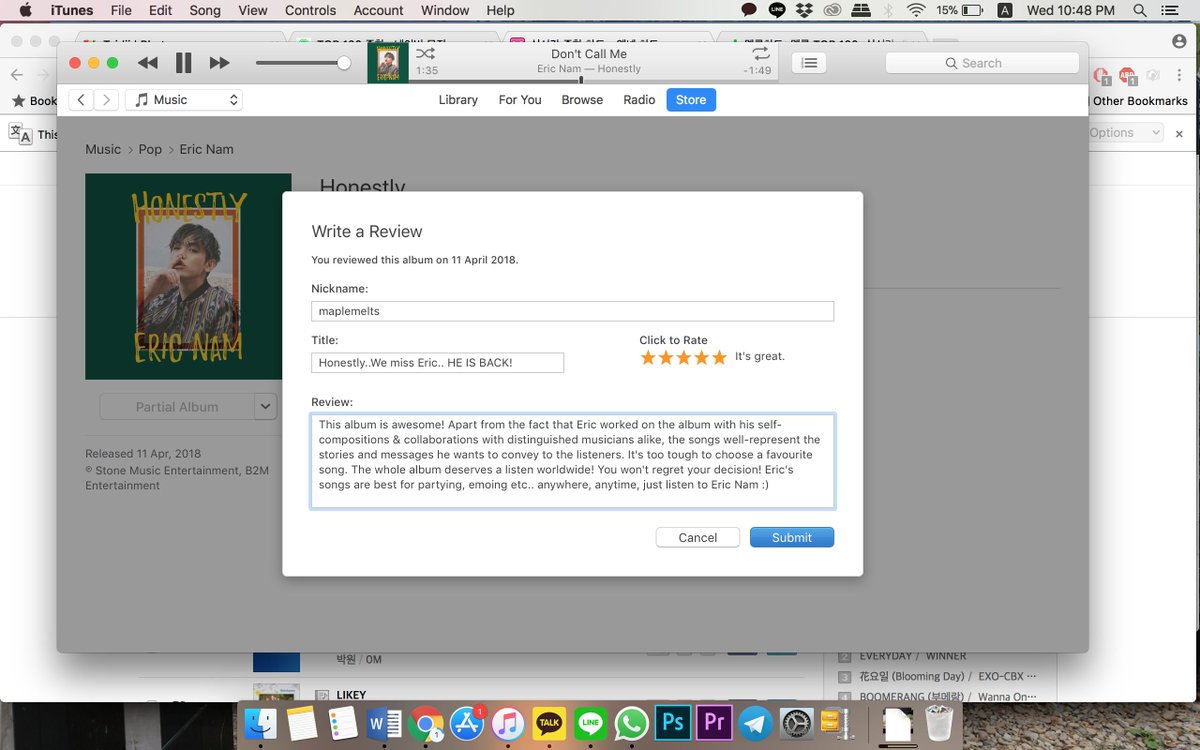Open Spotlight search in the menu bar
Screen dimensions: 1200x750
tap(1140, 11)
